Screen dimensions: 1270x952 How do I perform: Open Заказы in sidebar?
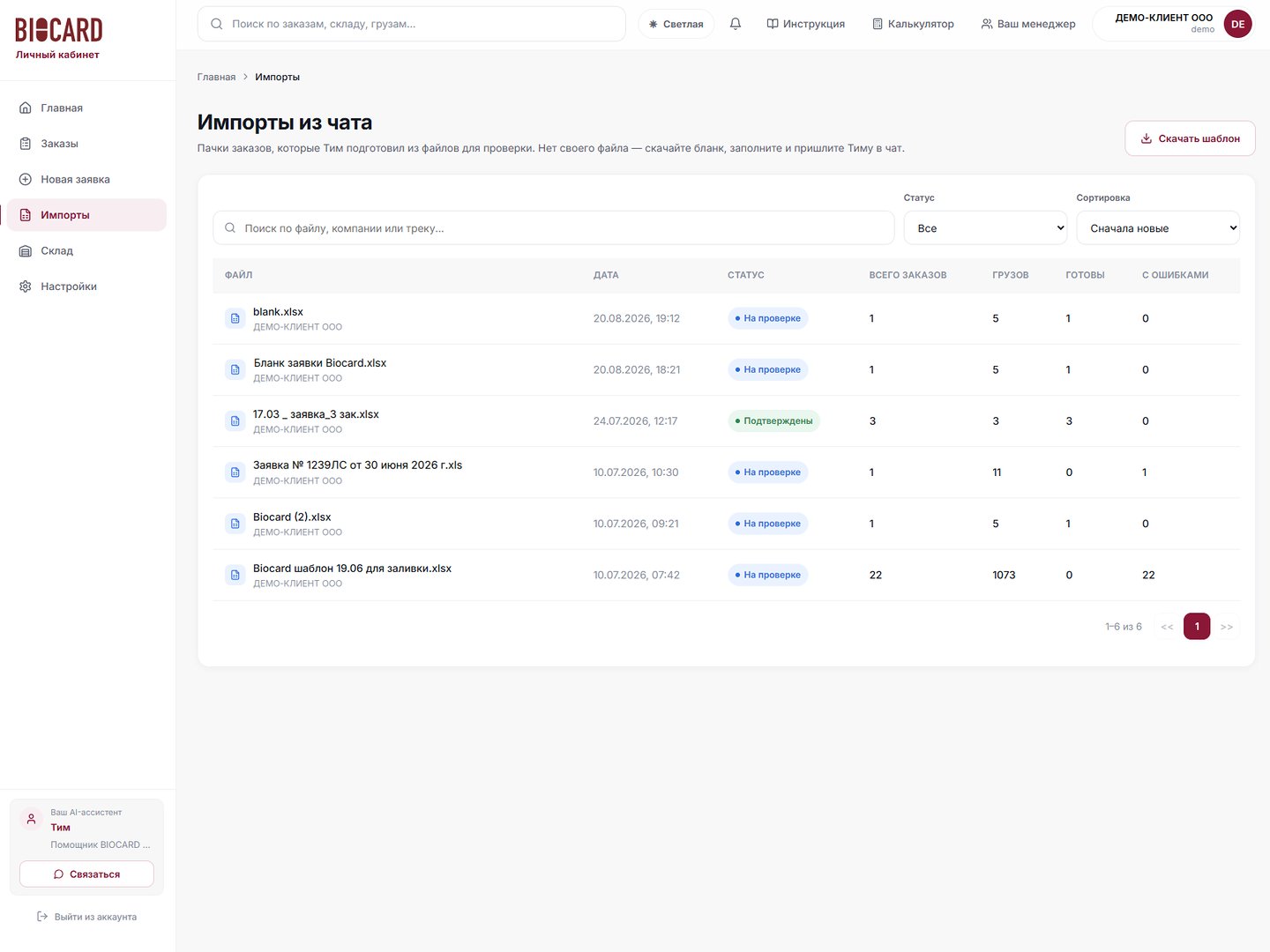tap(86, 144)
